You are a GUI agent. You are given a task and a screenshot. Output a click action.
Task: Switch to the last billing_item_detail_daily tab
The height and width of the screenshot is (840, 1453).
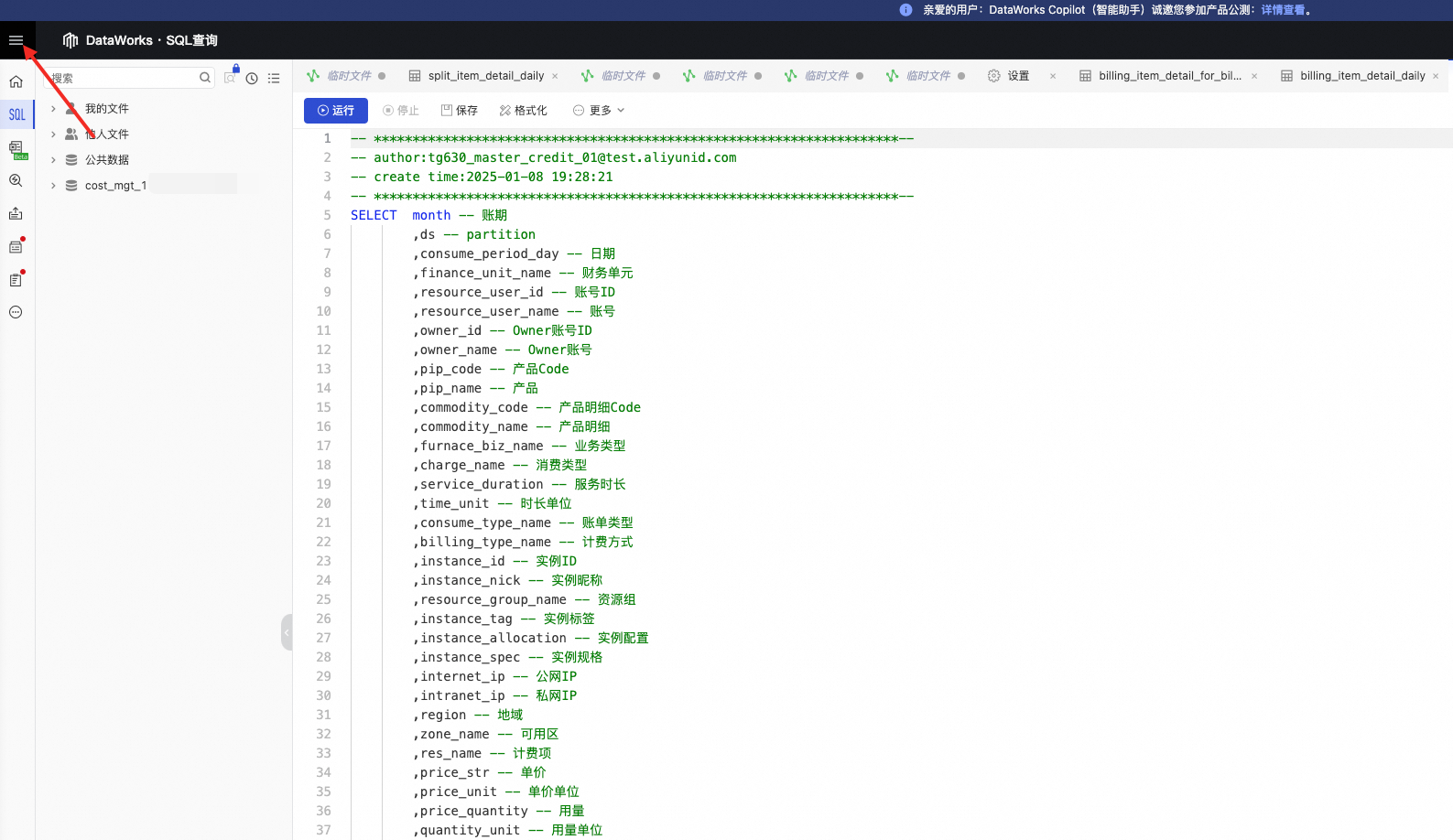[1353, 76]
